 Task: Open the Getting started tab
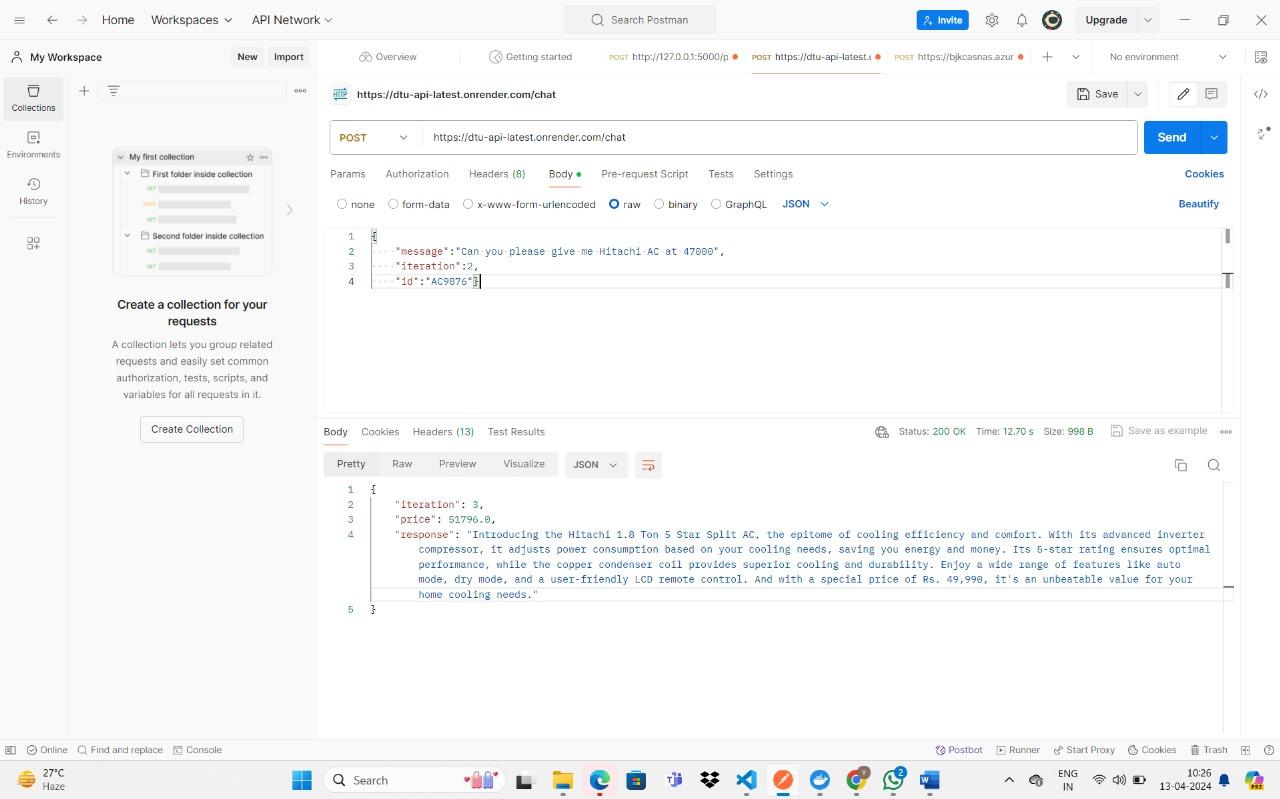(530, 57)
